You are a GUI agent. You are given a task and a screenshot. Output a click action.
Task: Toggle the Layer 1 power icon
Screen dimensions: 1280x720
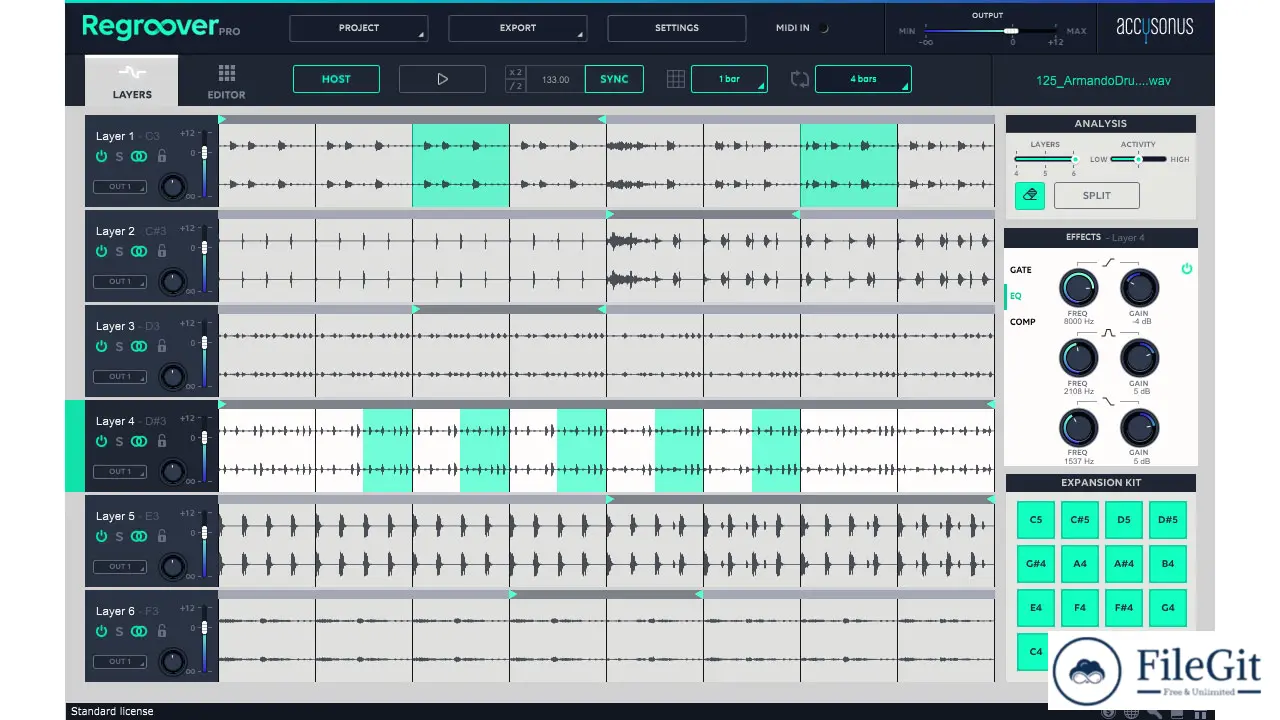click(101, 156)
